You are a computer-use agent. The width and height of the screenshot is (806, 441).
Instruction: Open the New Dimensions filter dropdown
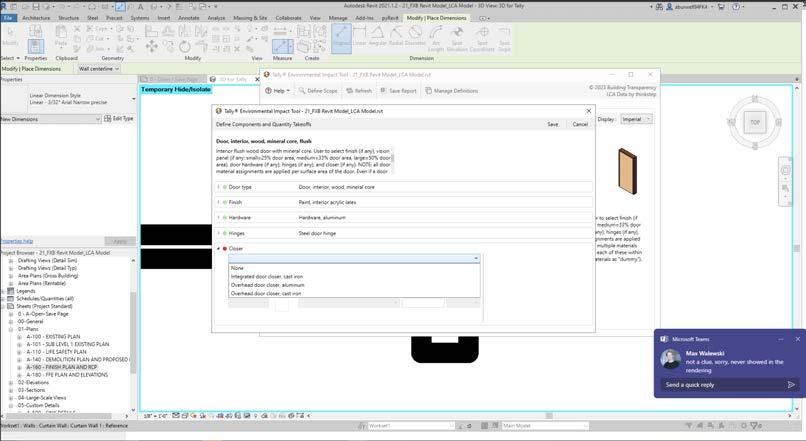click(50, 119)
